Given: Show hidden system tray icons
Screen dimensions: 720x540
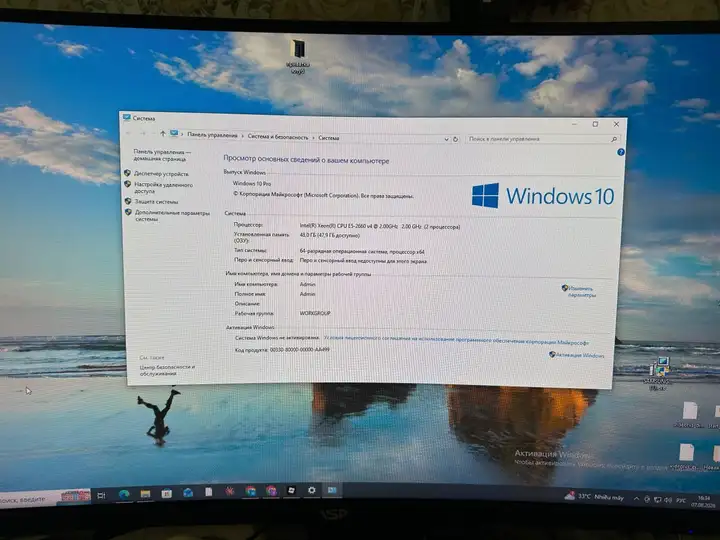Looking at the screenshot, I should pos(636,499).
